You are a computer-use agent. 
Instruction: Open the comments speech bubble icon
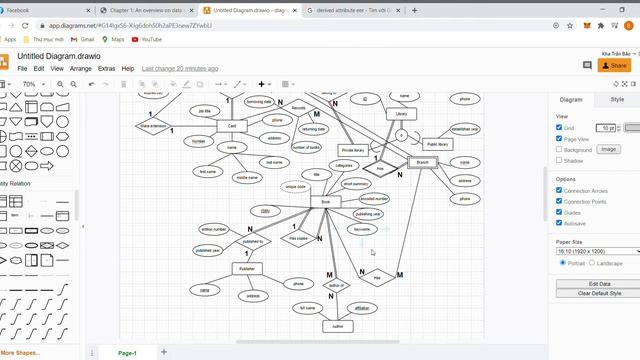pyautogui.click(x=587, y=65)
